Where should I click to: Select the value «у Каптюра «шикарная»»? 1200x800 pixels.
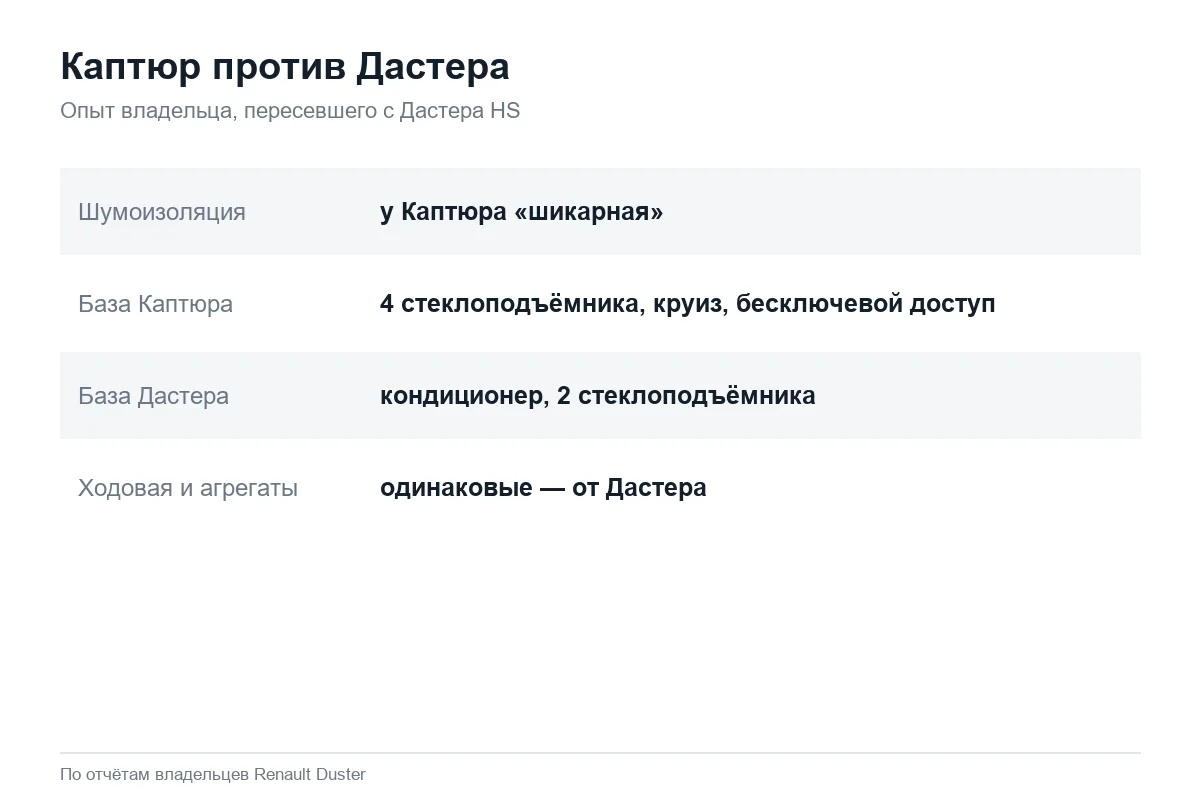tap(522, 212)
